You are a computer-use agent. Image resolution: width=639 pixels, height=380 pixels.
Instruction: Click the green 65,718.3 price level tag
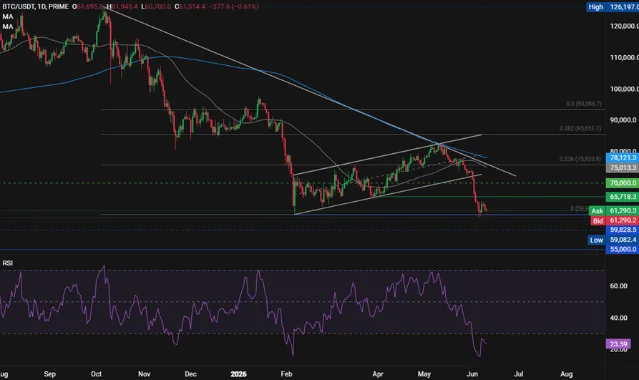pyautogui.click(x=623, y=197)
